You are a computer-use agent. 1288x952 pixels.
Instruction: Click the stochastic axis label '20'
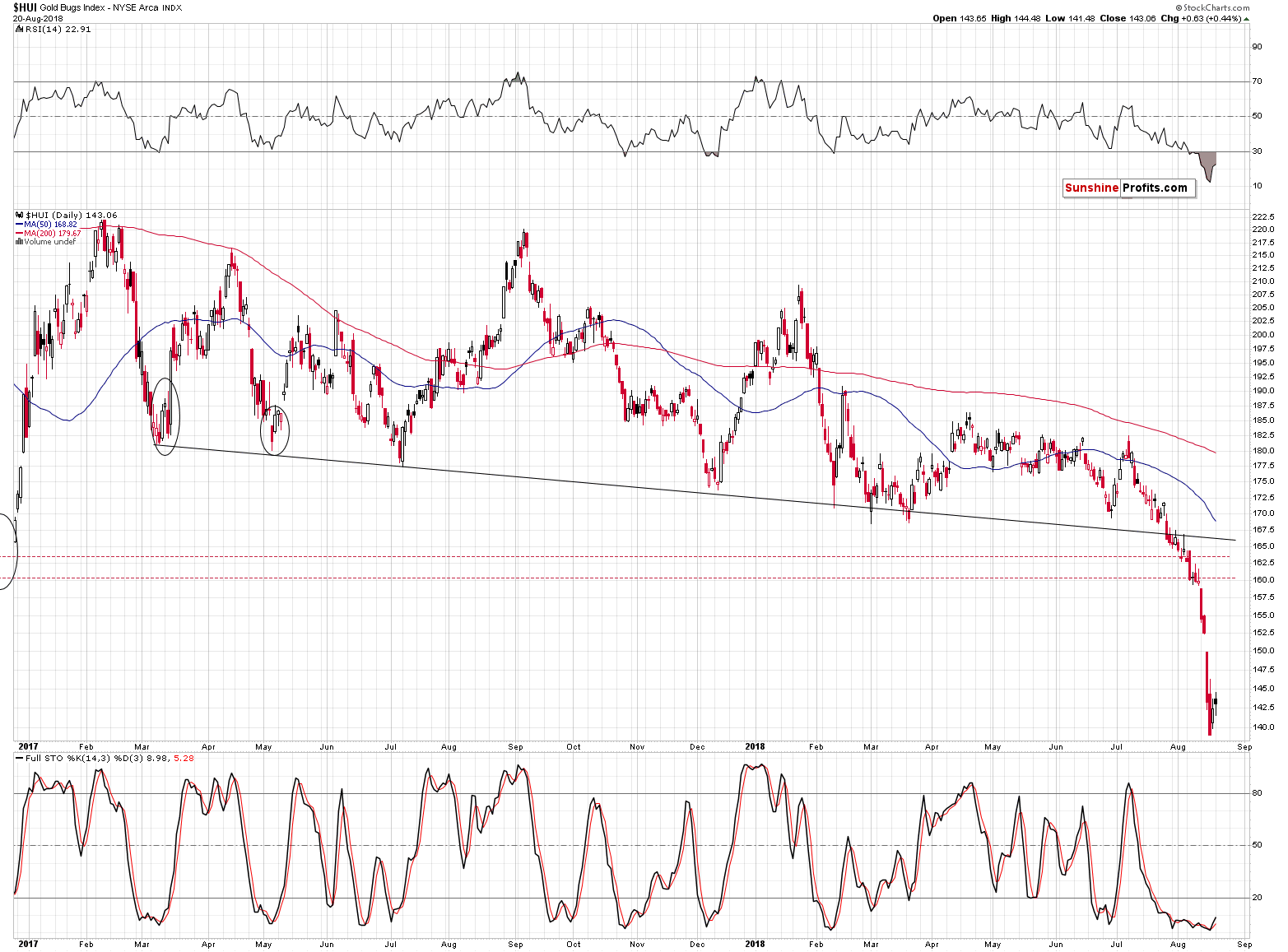[1258, 898]
